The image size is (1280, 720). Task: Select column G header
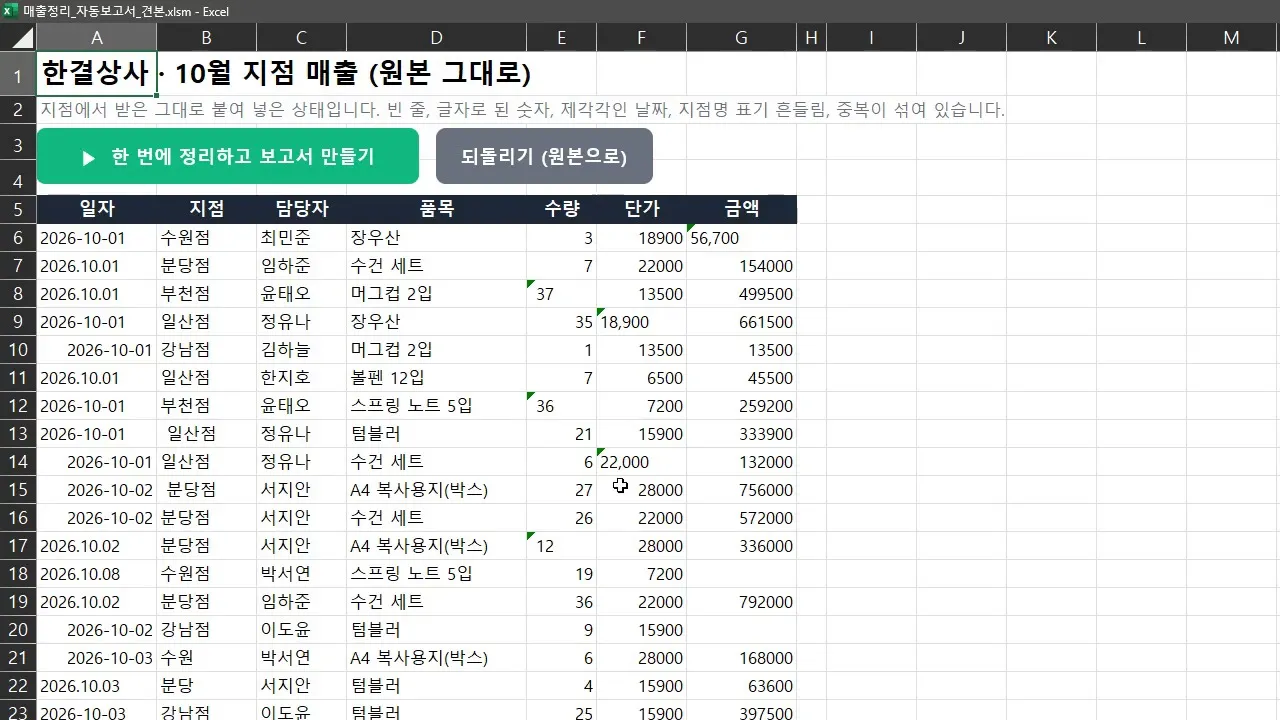741,38
